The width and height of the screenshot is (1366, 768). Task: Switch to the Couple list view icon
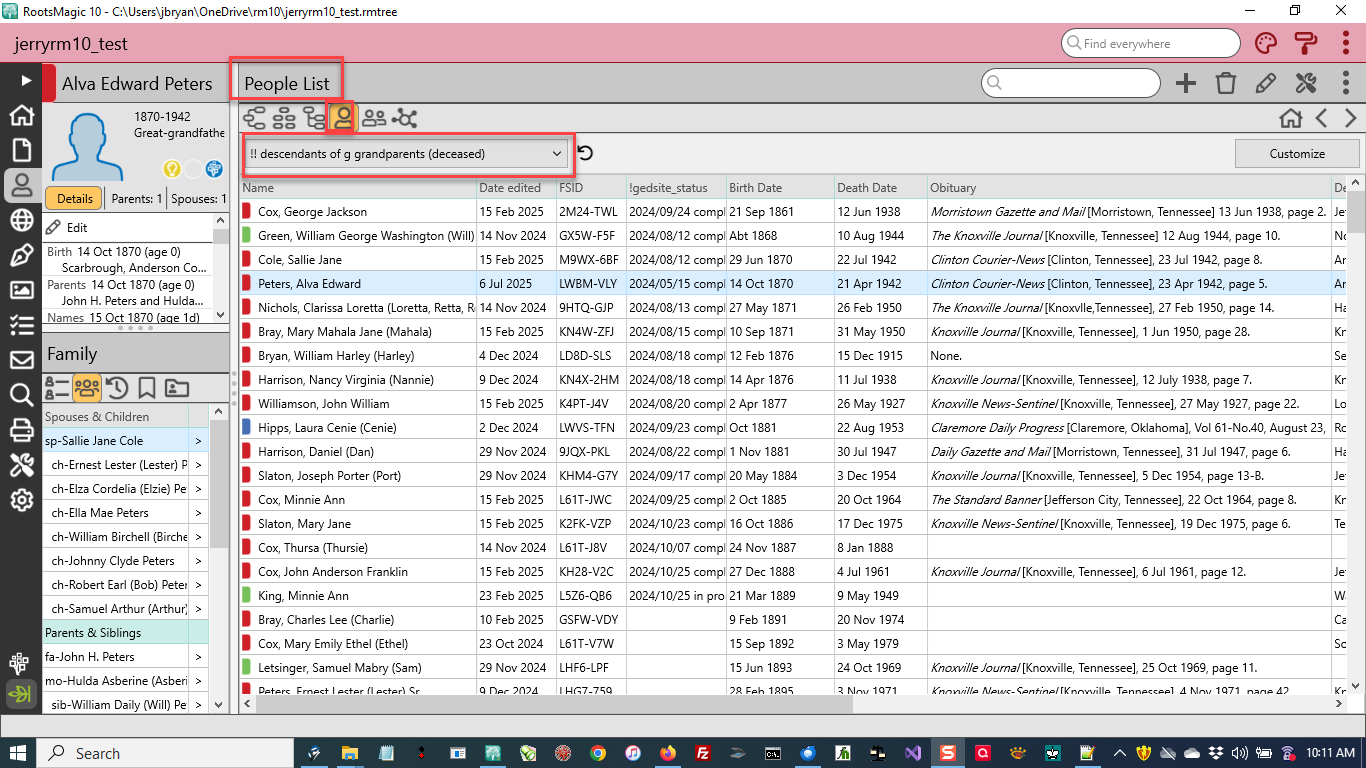click(x=374, y=119)
